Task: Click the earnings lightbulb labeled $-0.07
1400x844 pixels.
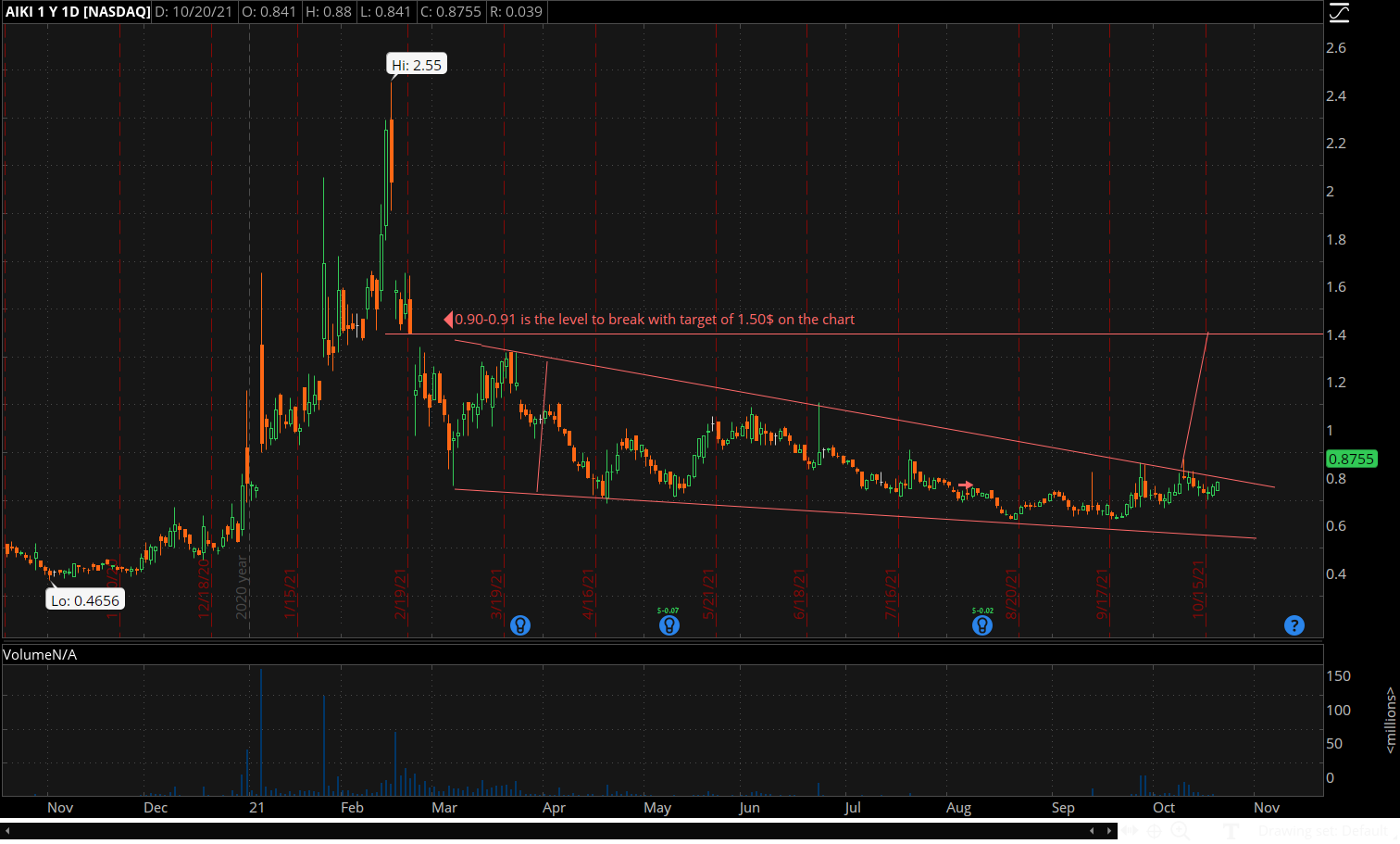Action: [669, 625]
